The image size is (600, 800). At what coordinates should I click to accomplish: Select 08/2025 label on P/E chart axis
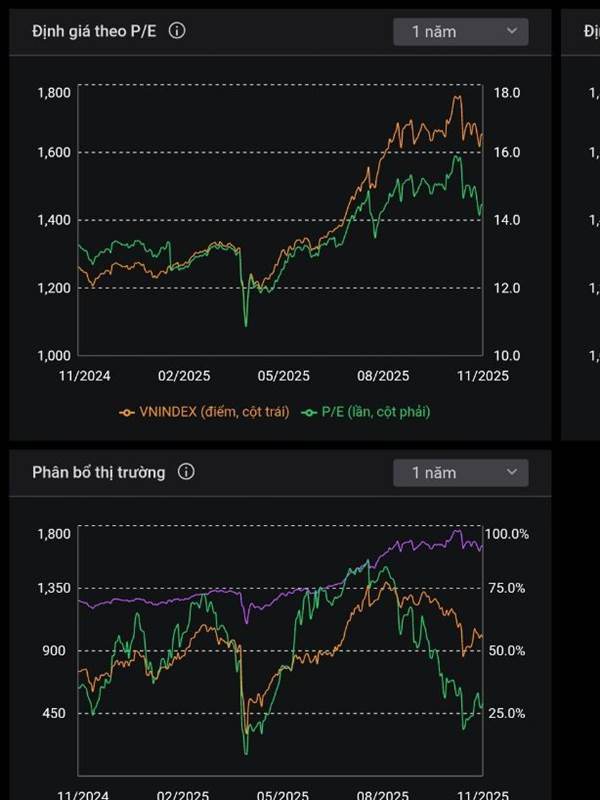point(384,376)
